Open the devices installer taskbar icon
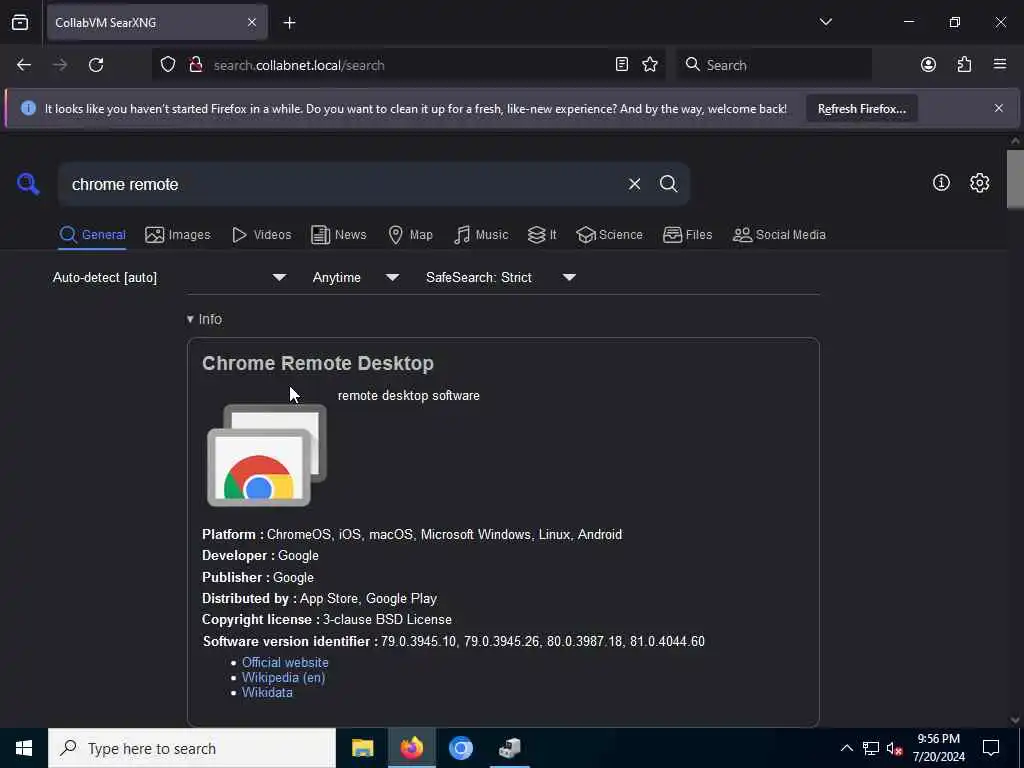 [x=509, y=748]
